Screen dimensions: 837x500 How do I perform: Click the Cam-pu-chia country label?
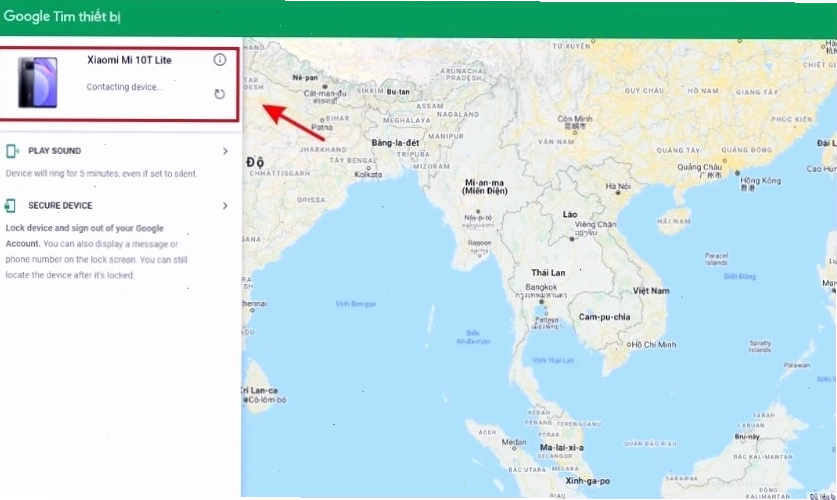pyautogui.click(x=604, y=317)
